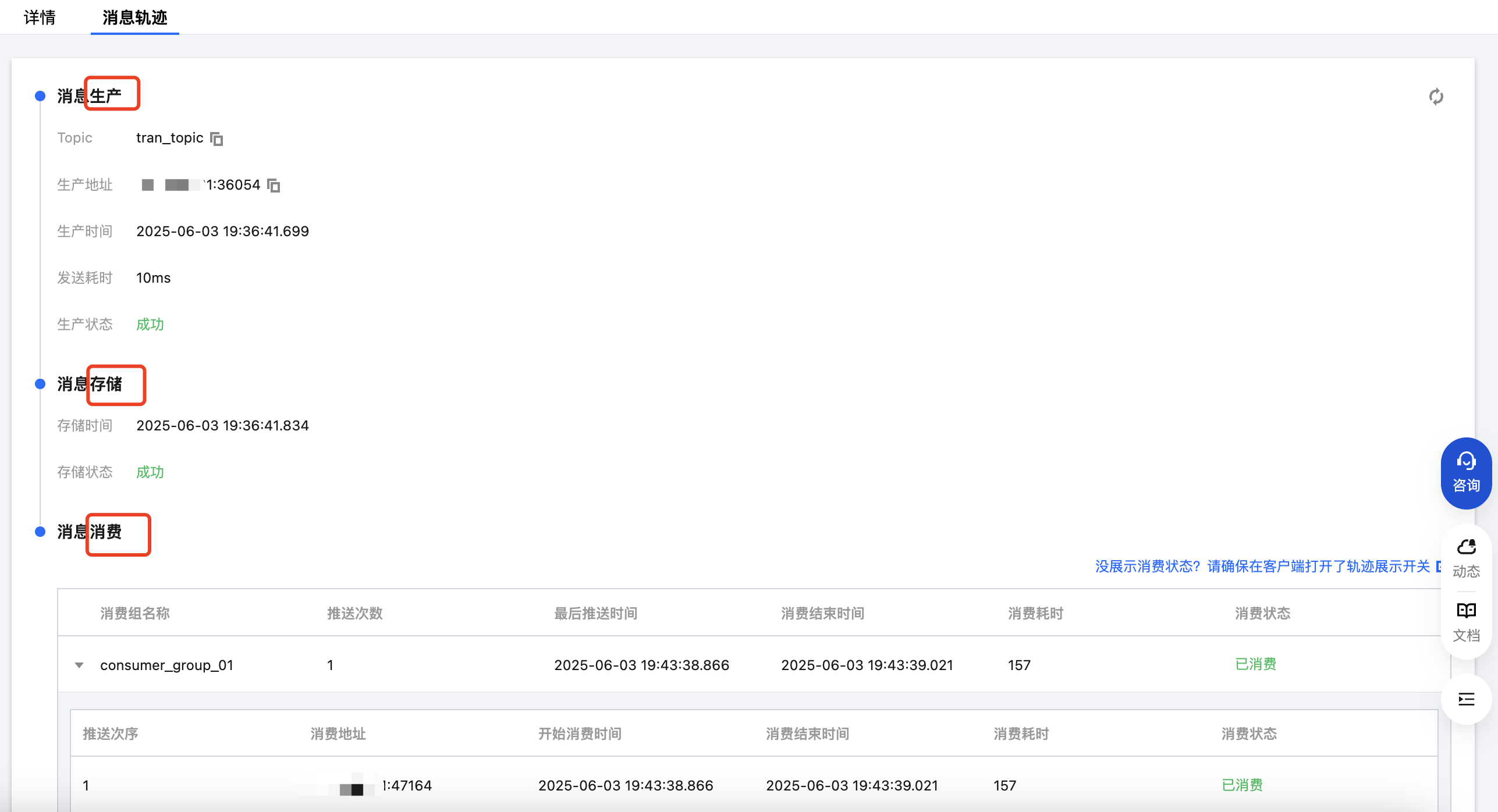
Task: Click the 推送次序 column header
Action: click(110, 734)
